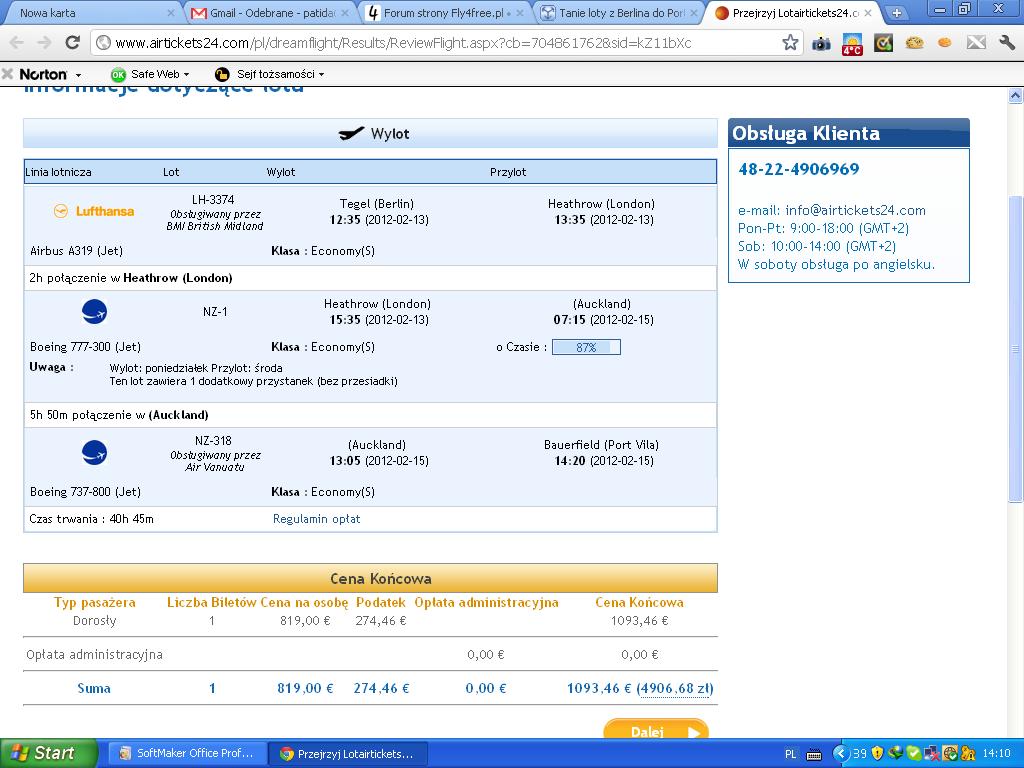Click the Lufthansa airline logo
The height and width of the screenshot is (768, 1024).
click(93, 211)
